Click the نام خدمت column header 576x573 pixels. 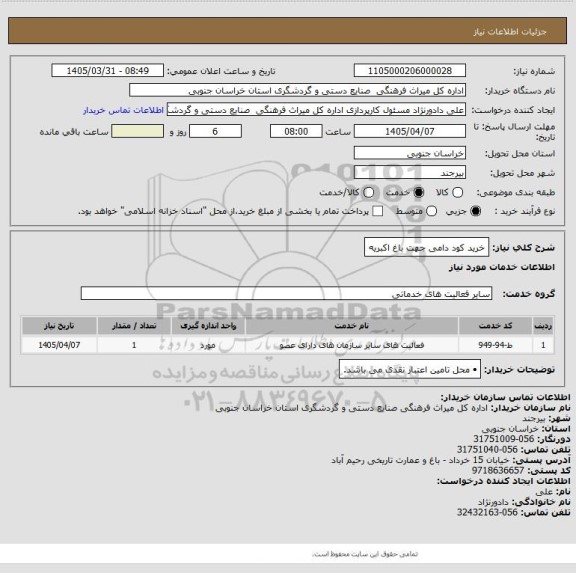pos(352,326)
